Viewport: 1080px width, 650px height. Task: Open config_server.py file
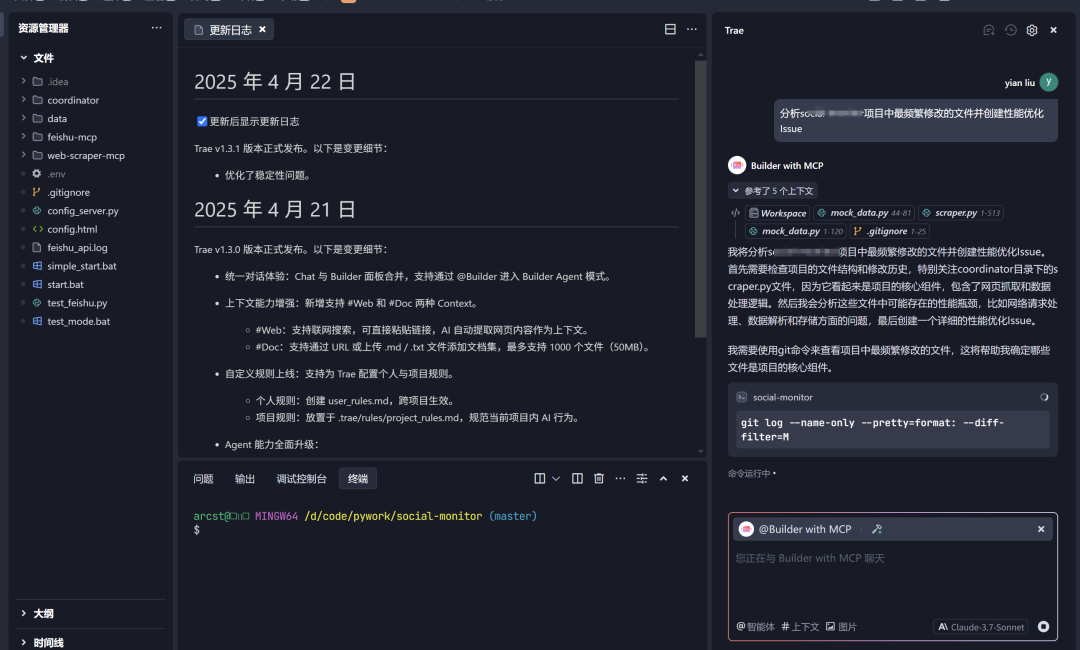pos(83,211)
